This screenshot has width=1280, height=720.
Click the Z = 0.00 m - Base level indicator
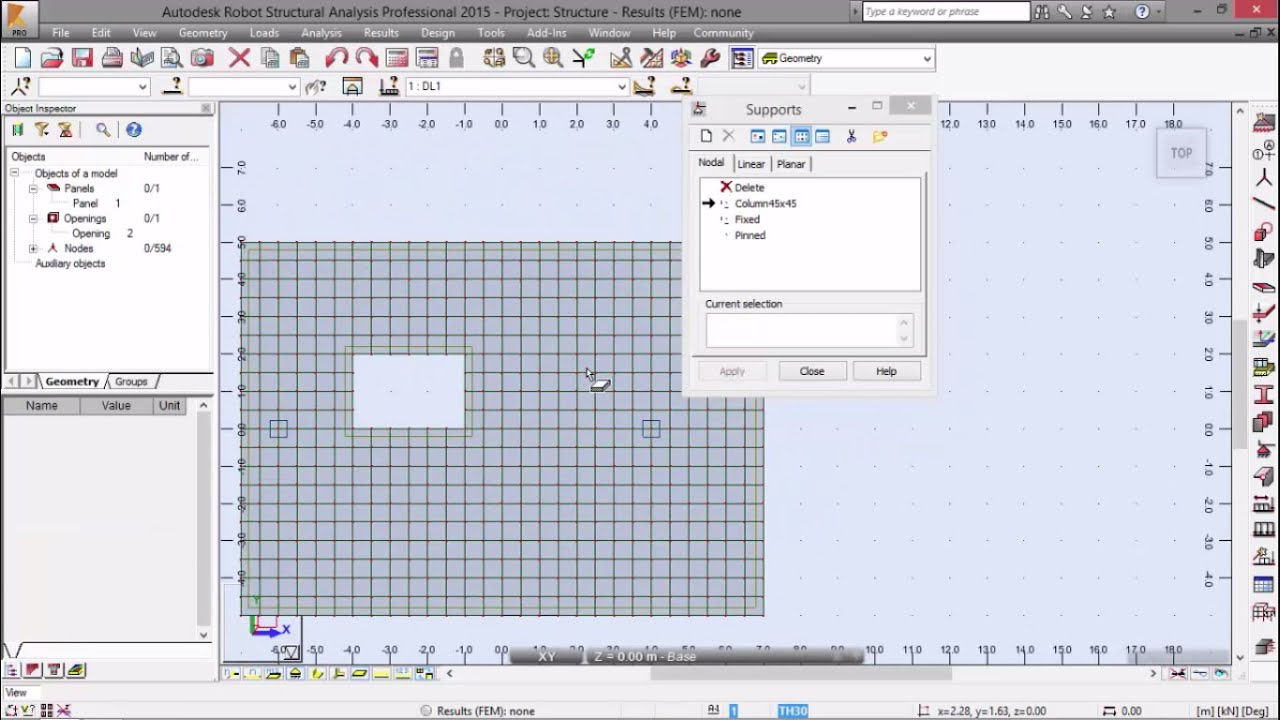pos(644,656)
